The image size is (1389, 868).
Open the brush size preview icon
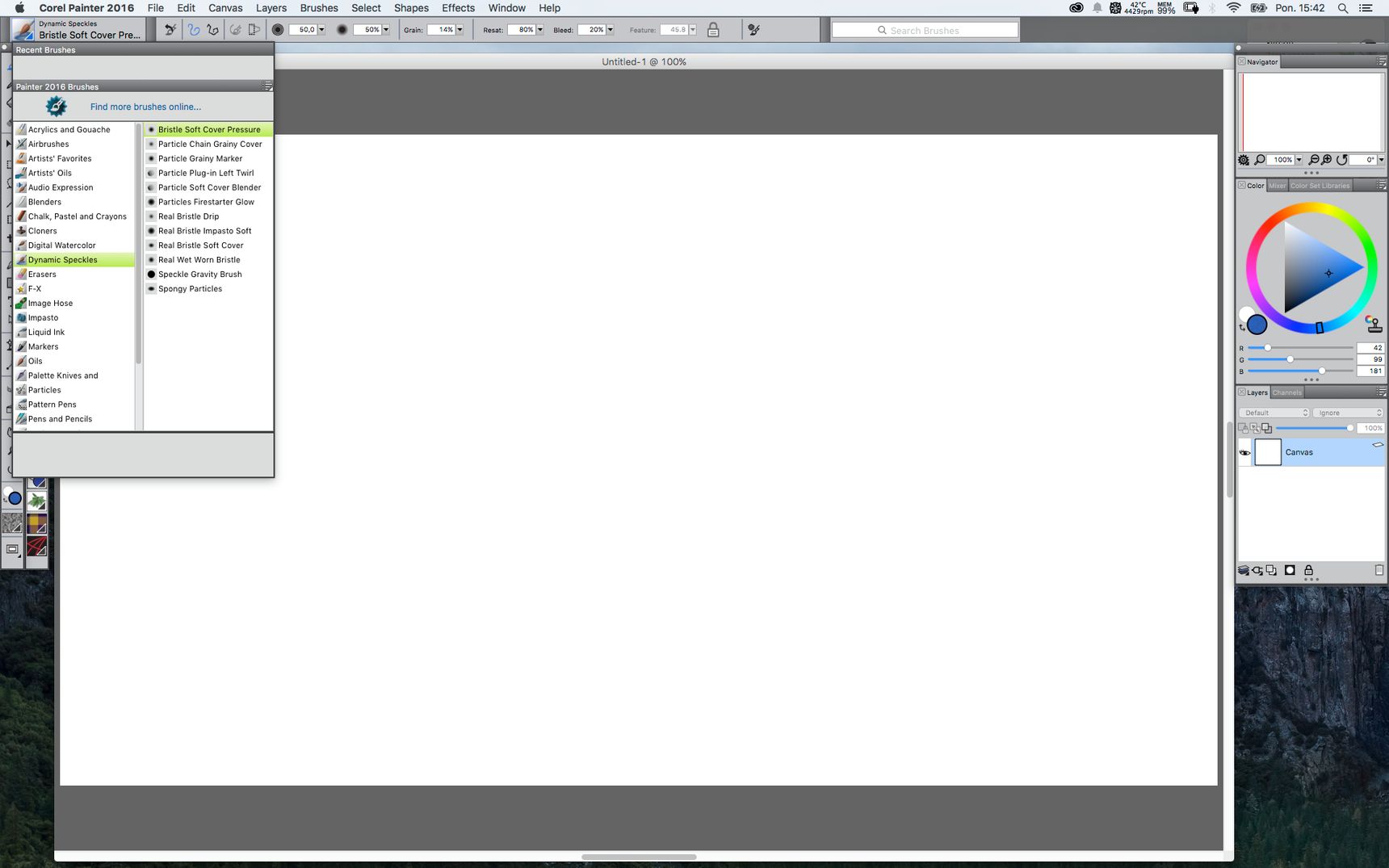click(x=278, y=30)
